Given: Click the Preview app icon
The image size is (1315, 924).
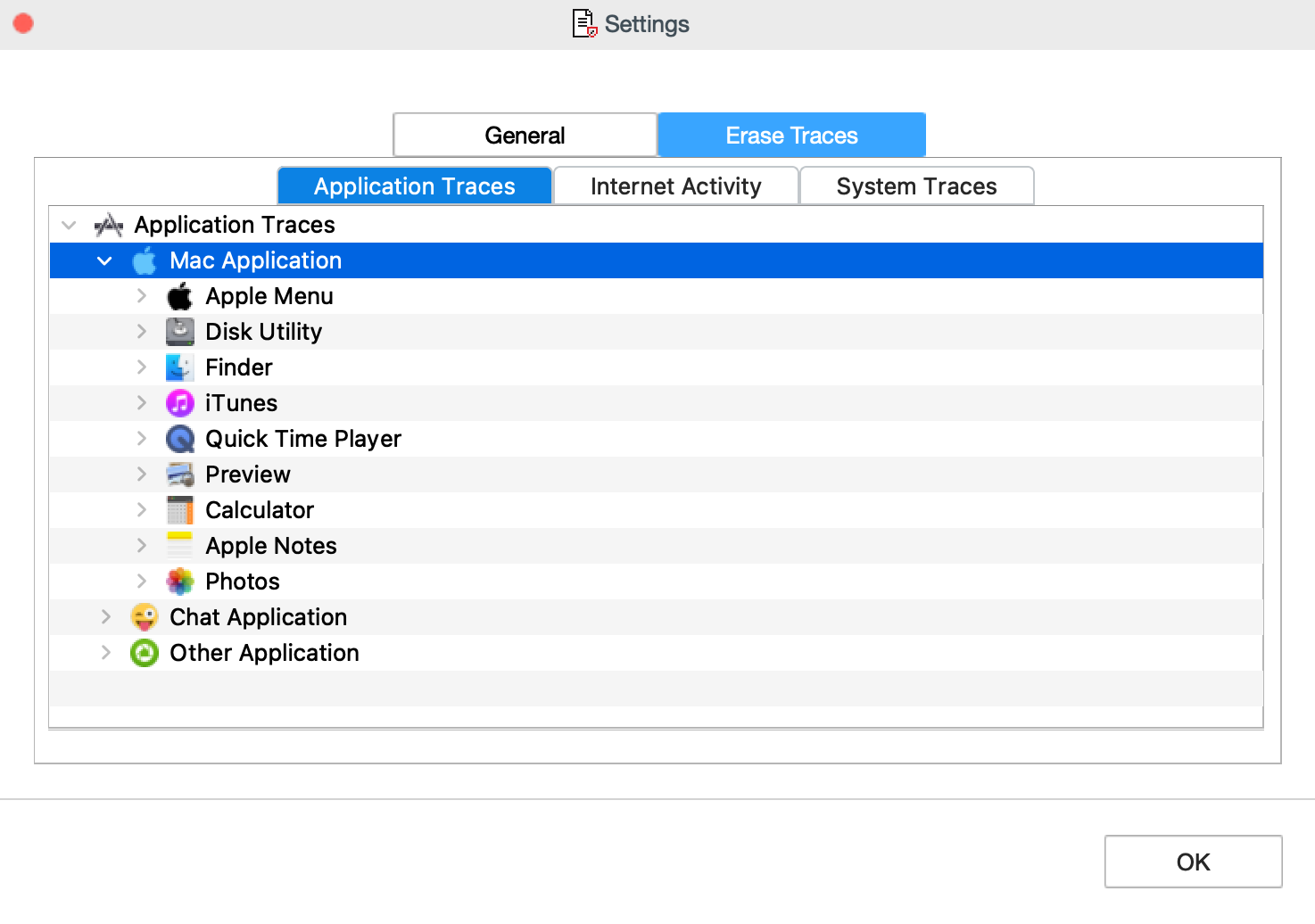Looking at the screenshot, I should (180, 474).
